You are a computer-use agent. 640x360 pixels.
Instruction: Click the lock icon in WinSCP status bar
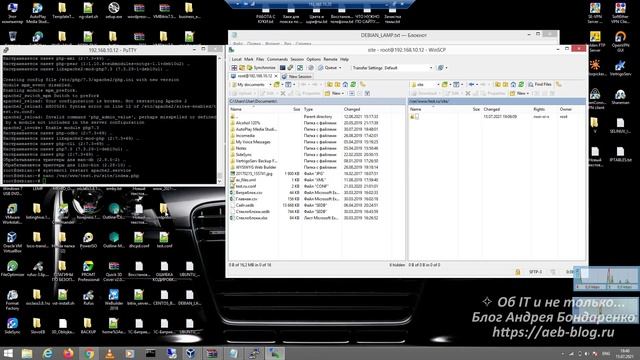[518, 272]
